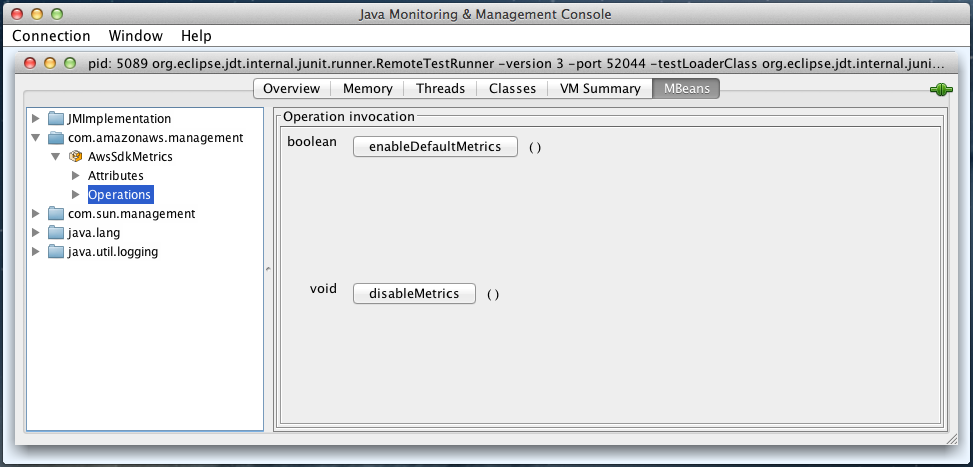Switch to the Overview tab

coord(292,89)
